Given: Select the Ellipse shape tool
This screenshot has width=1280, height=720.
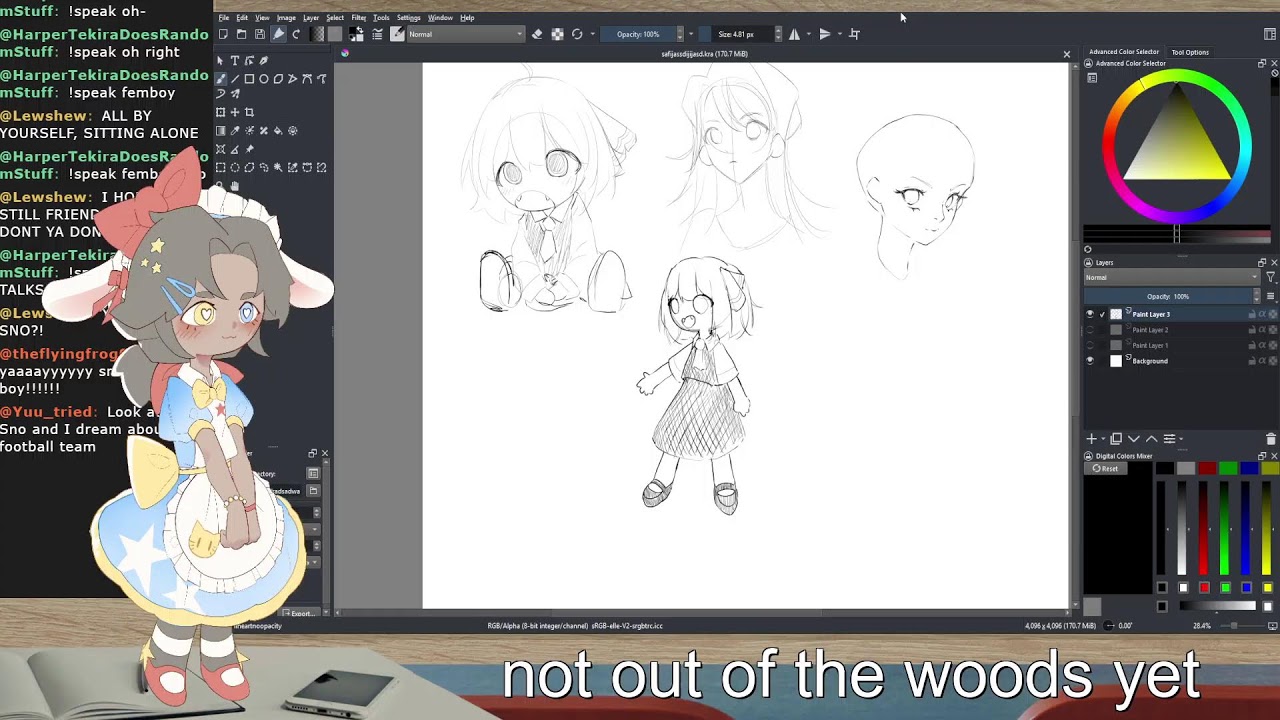Looking at the screenshot, I should pyautogui.click(x=264, y=79).
